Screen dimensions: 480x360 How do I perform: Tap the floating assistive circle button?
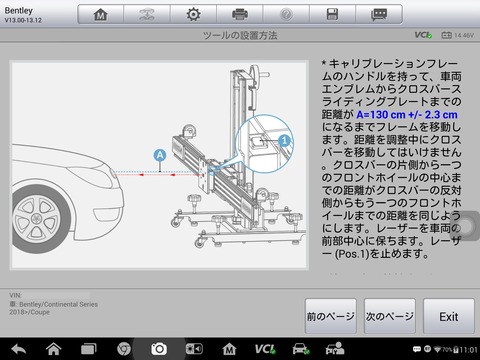(466, 226)
